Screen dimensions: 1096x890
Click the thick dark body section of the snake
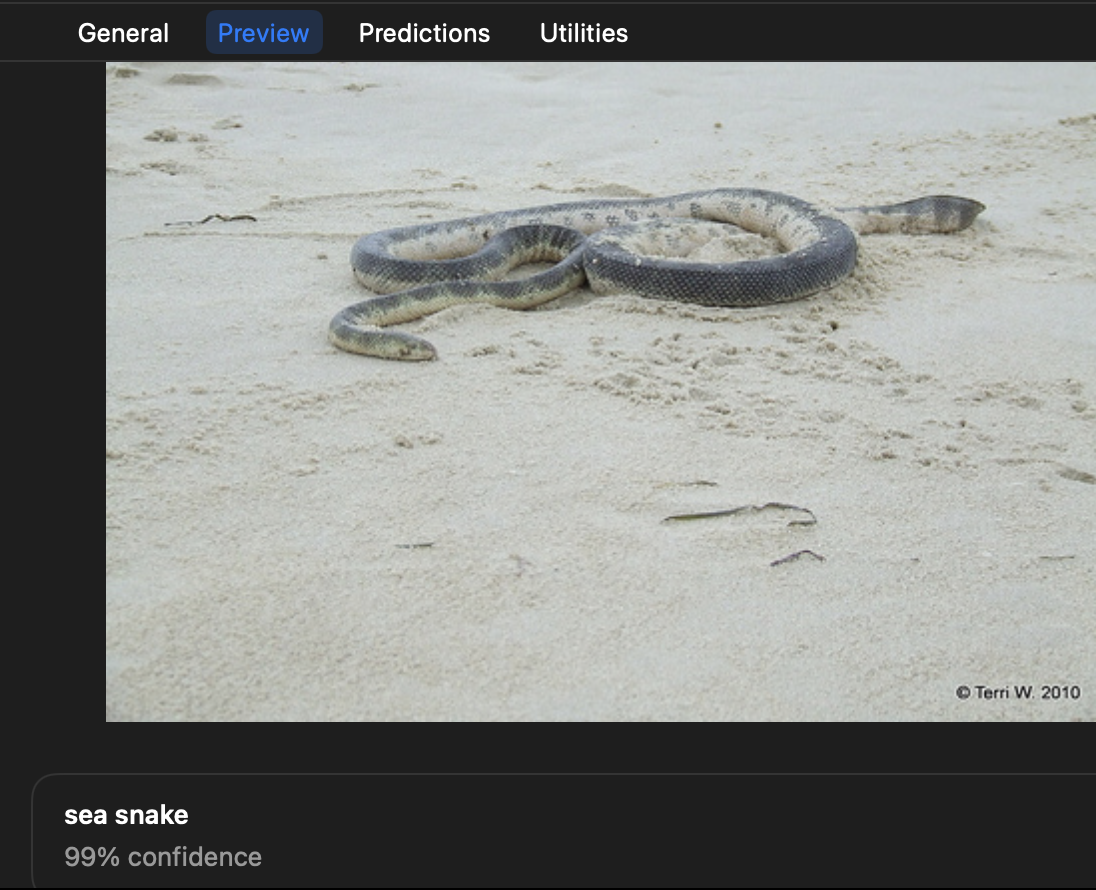(x=720, y=282)
